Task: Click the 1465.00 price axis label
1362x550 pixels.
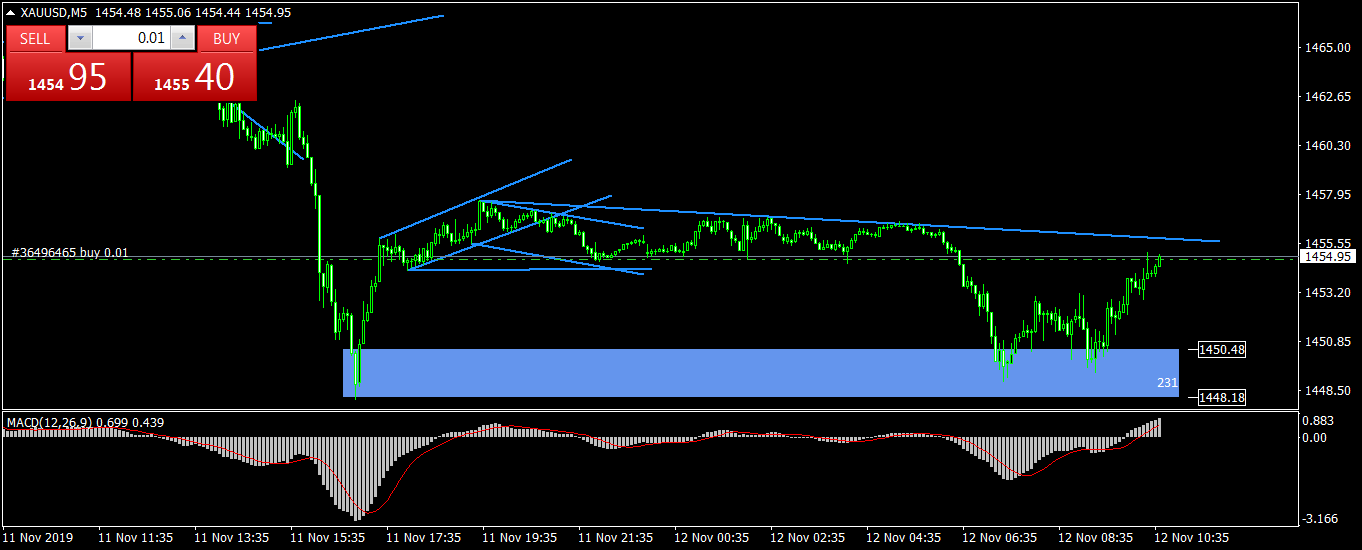Action: point(1326,48)
